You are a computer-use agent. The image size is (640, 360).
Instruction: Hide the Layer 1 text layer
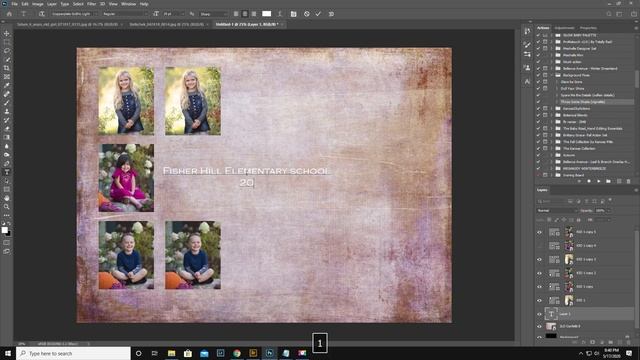point(539,314)
